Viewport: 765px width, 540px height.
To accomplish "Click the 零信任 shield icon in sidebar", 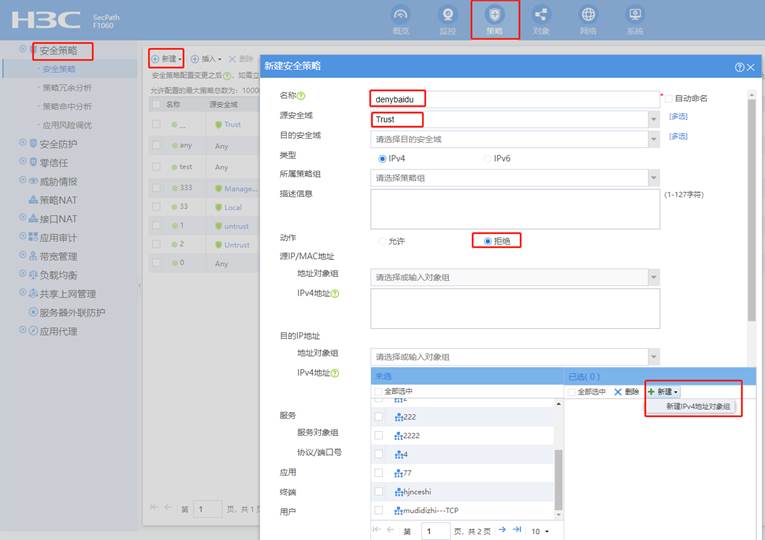I will tap(33, 162).
